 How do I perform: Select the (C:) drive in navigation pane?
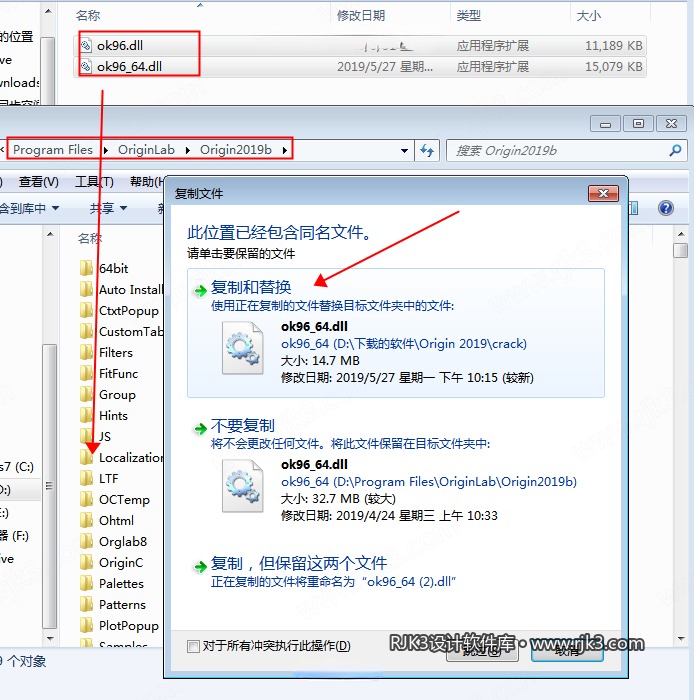(17, 467)
